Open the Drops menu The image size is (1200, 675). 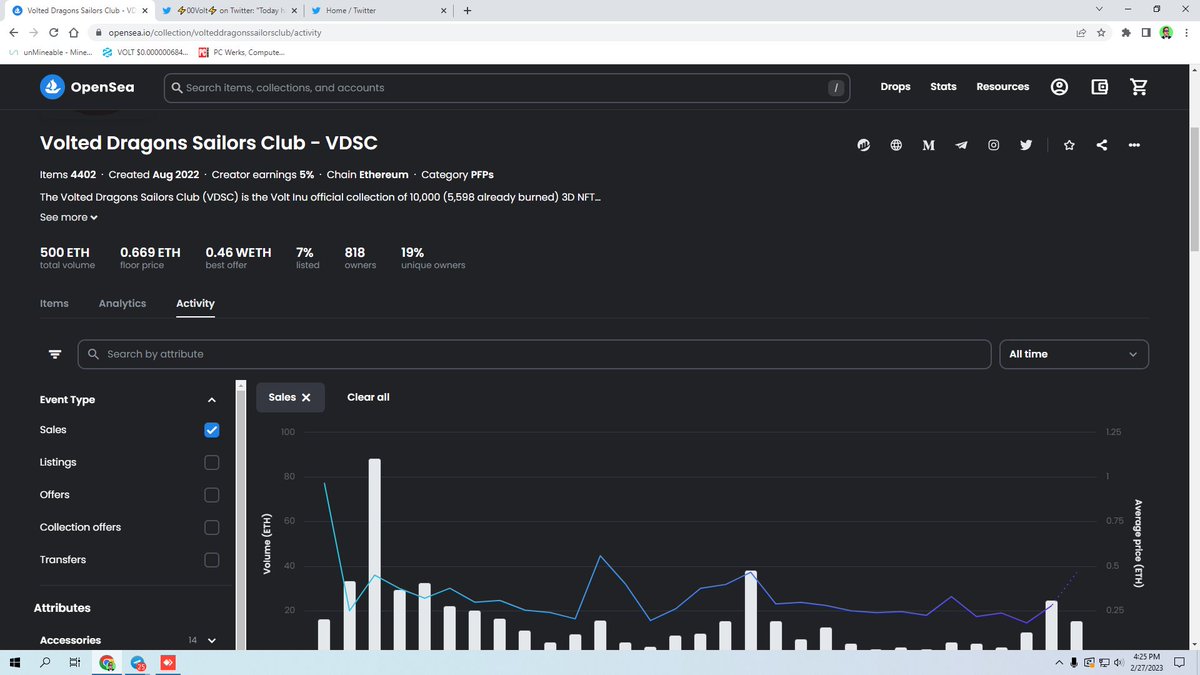point(895,87)
